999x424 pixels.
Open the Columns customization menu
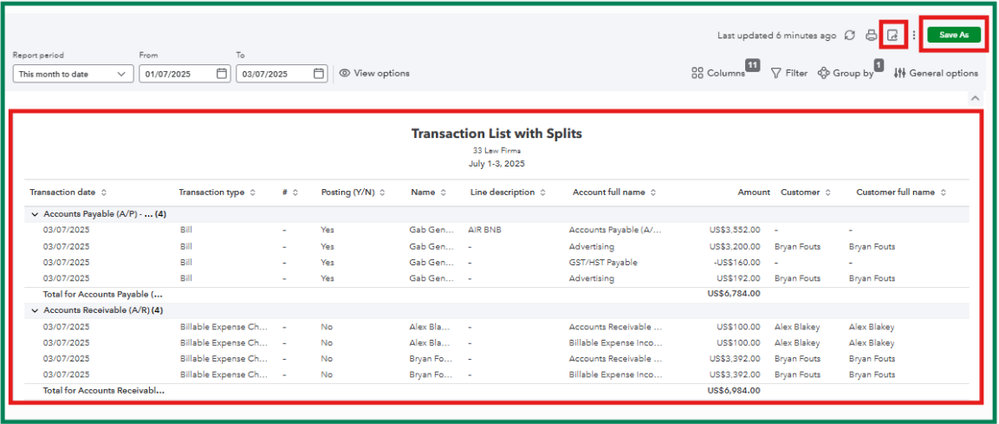[x=719, y=73]
